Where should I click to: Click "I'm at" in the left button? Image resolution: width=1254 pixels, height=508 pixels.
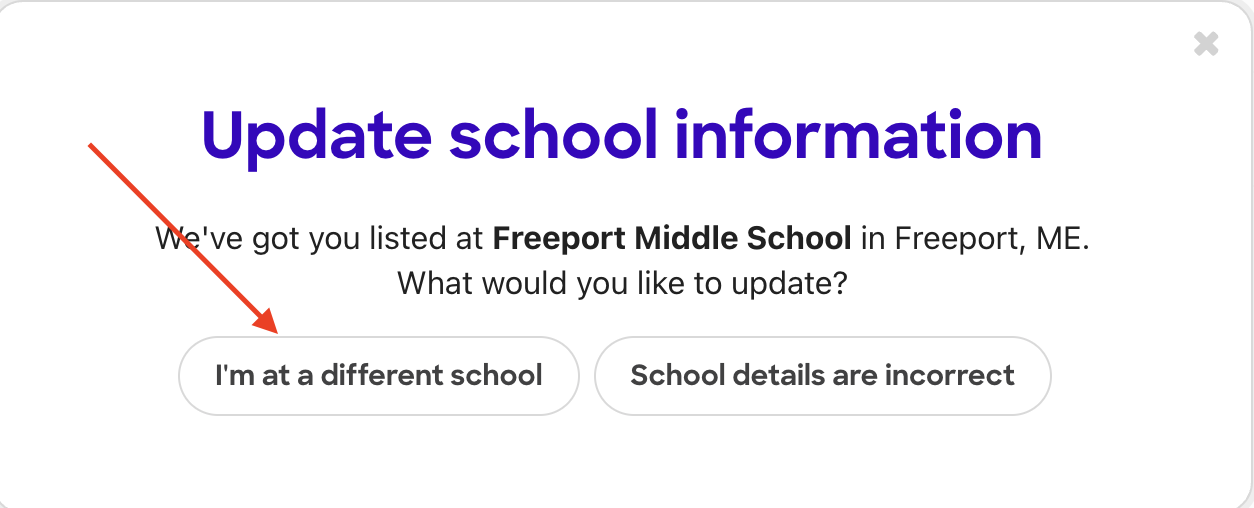pos(245,376)
